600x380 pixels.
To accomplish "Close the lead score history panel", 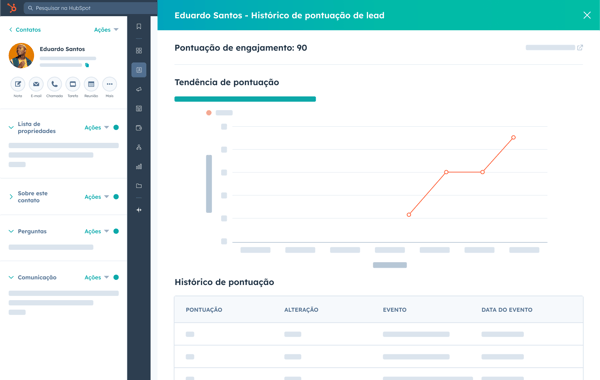I will 587,15.
